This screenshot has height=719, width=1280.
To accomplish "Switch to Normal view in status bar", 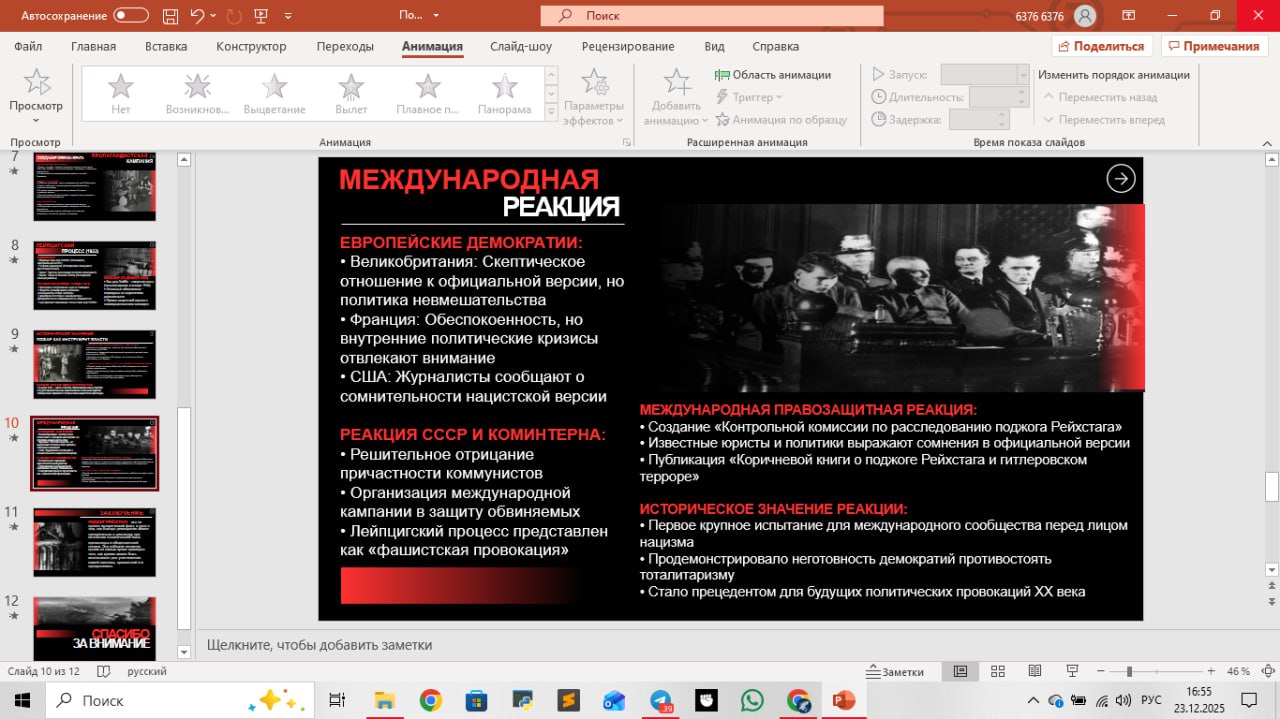I will pos(960,671).
